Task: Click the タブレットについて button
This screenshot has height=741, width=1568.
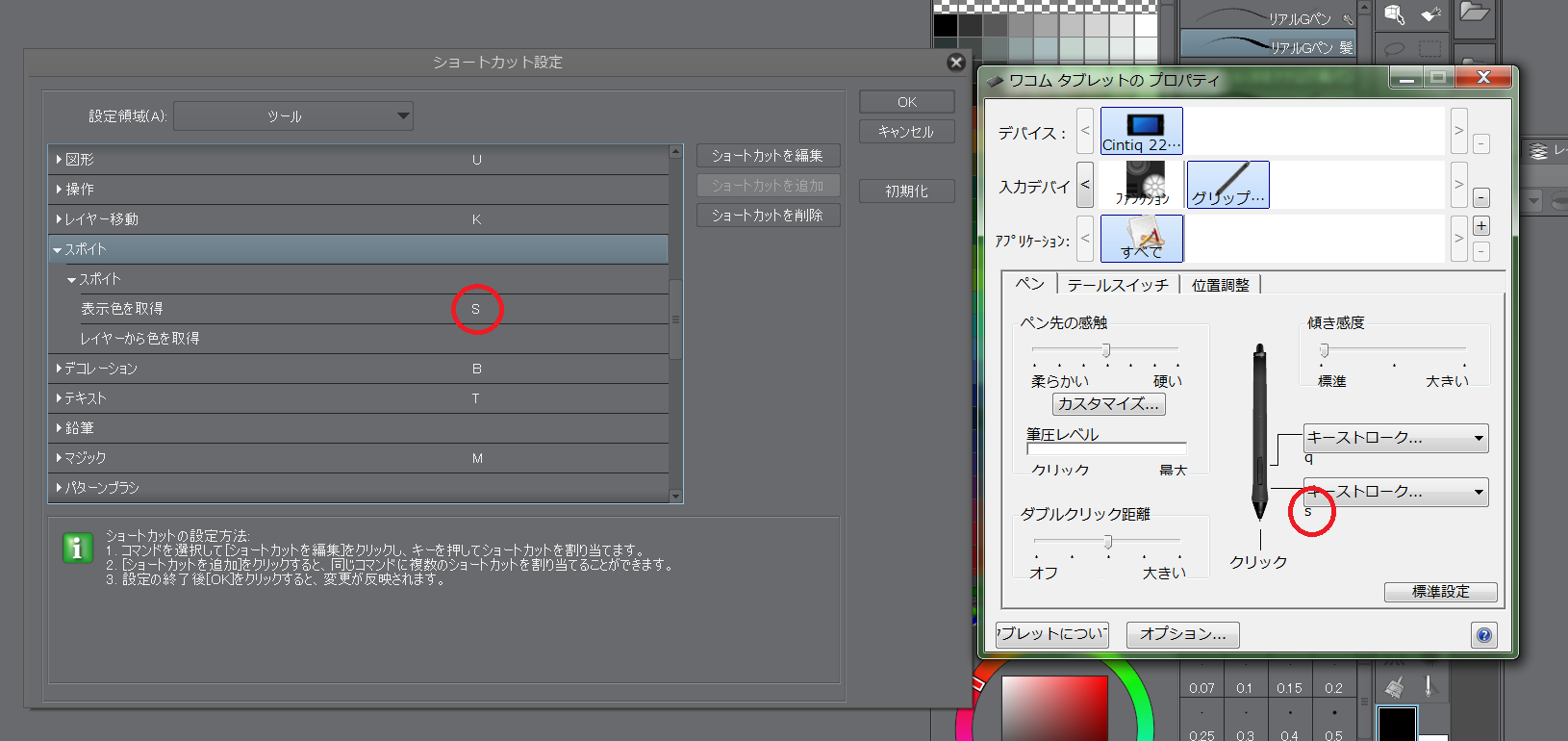Action: coord(1052,634)
